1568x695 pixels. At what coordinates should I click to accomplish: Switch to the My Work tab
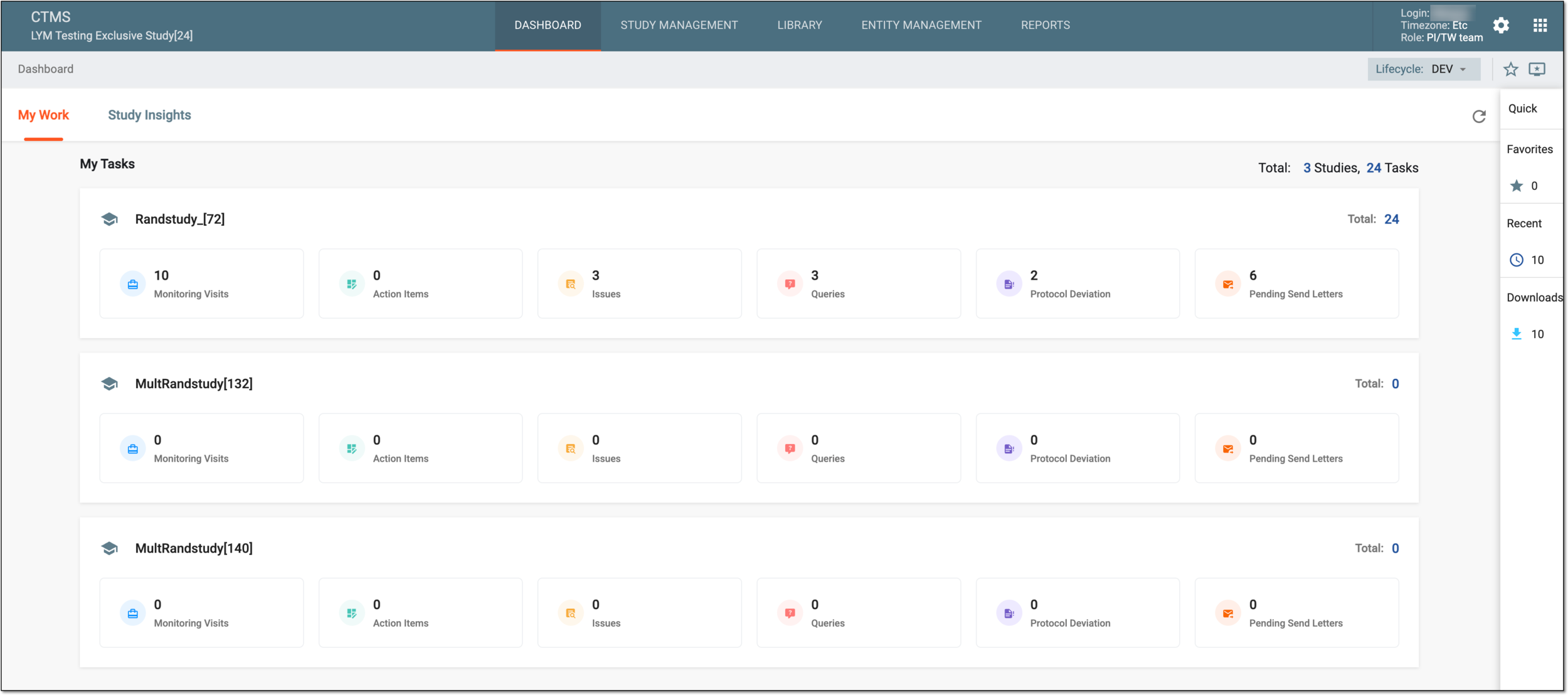[43, 115]
